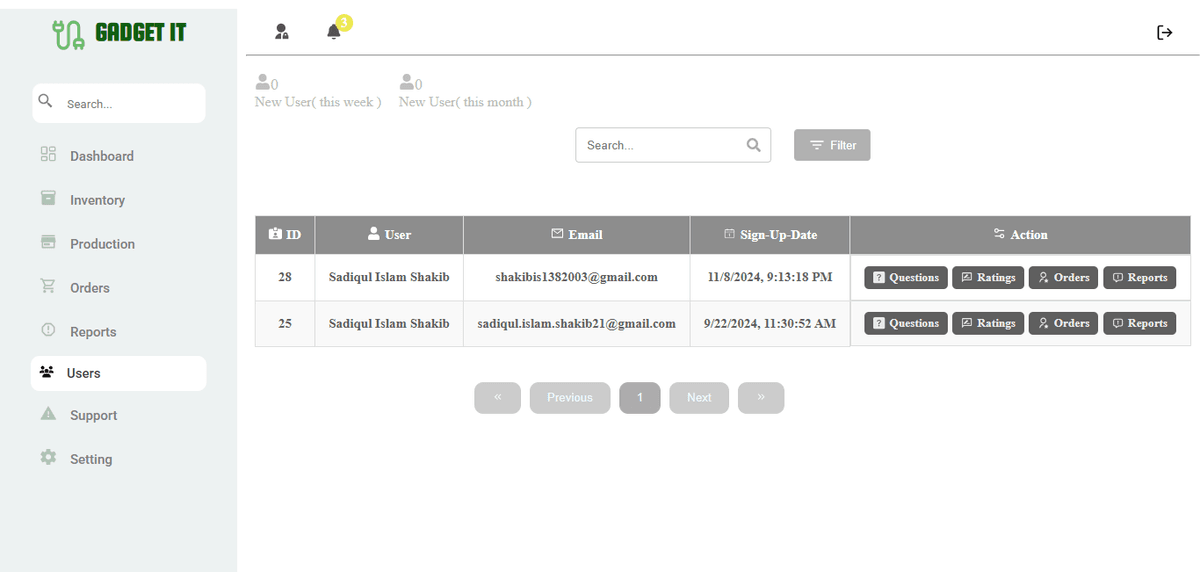Focus the user table Search field
Viewport: 1200px width, 572px height.
tap(673, 145)
